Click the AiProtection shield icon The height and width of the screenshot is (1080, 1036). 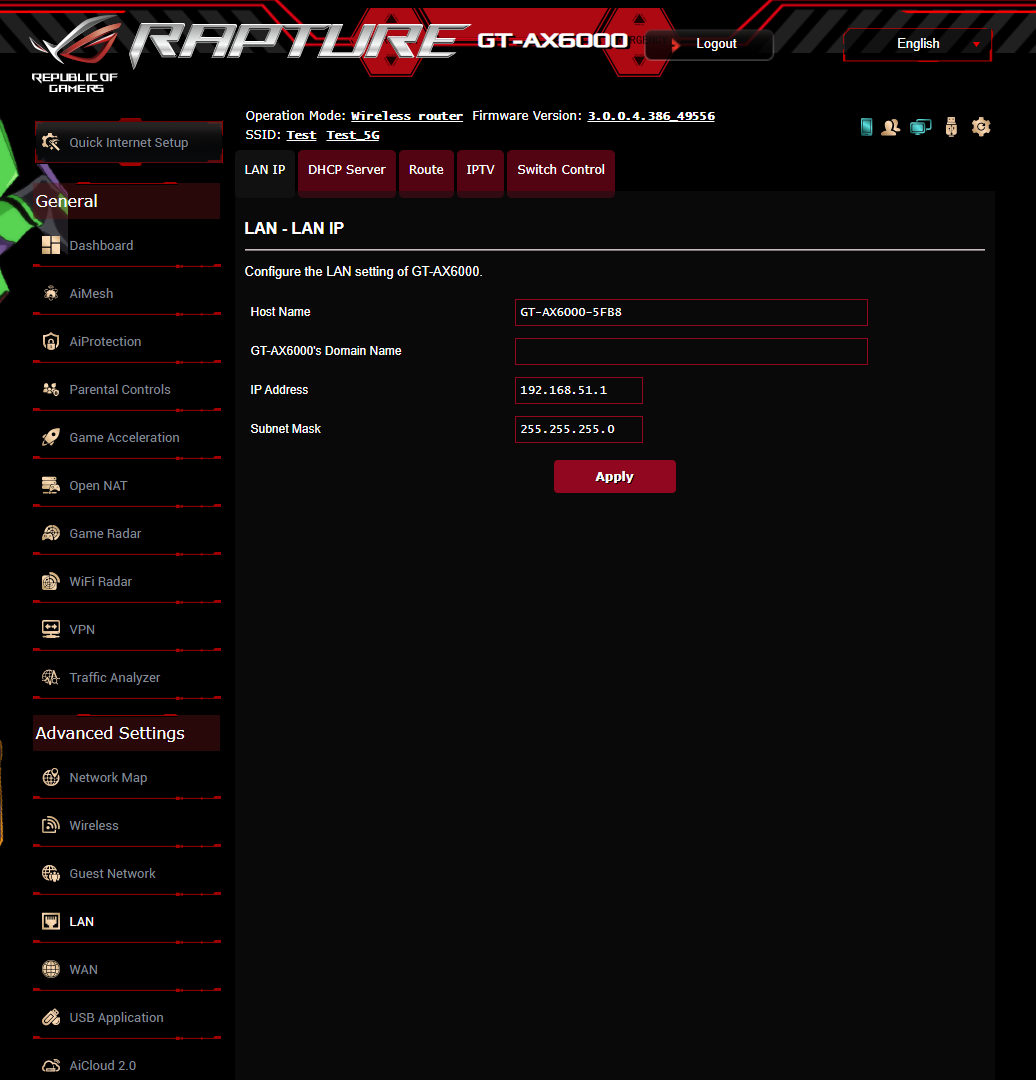pos(51,342)
